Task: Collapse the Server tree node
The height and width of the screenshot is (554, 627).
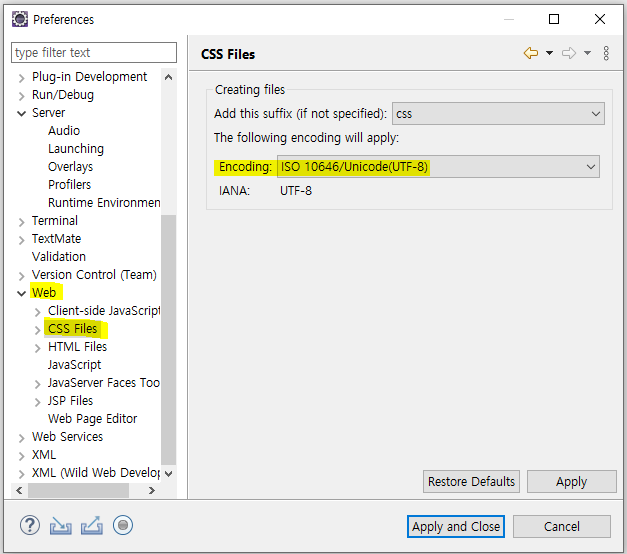Action: (22, 113)
